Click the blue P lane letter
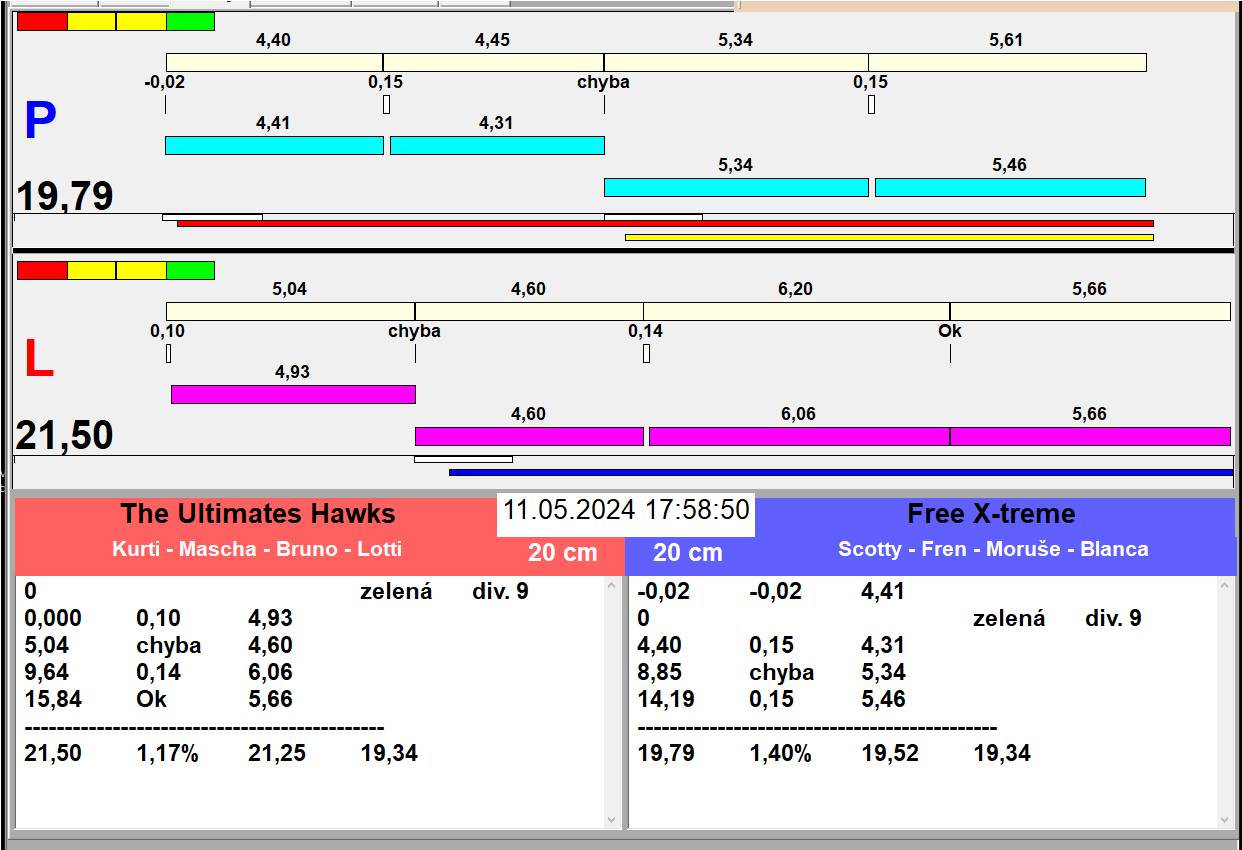1242x850 pixels. [x=39, y=122]
